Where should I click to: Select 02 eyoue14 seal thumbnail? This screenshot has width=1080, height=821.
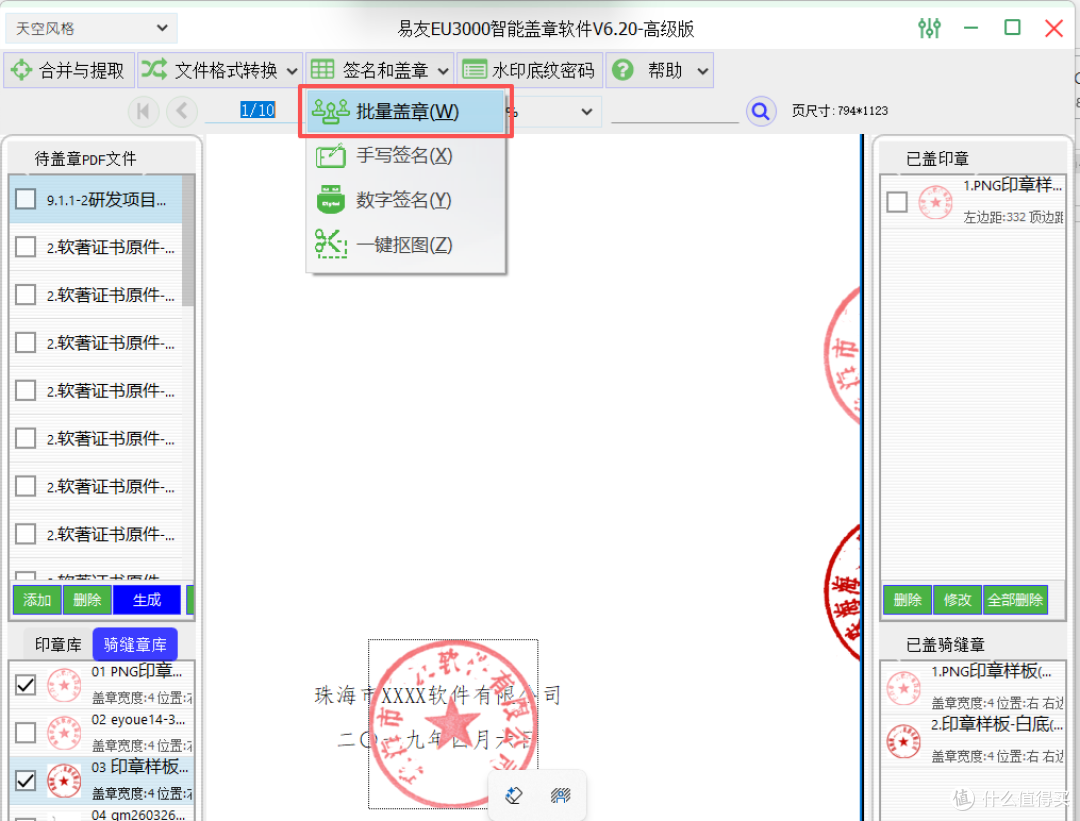[x=64, y=733]
